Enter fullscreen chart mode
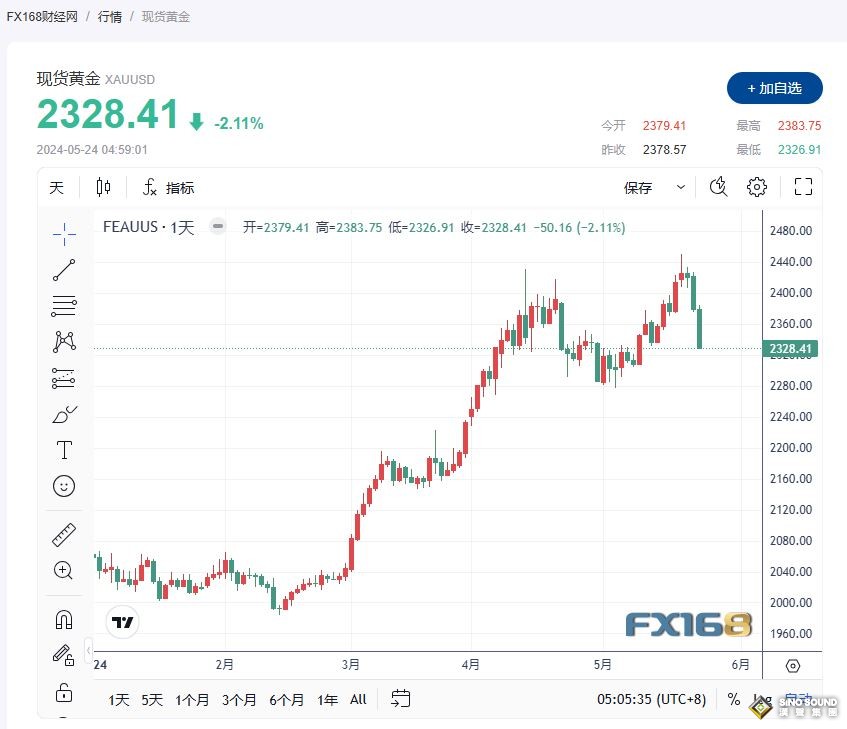847x729 pixels. pyautogui.click(x=803, y=187)
